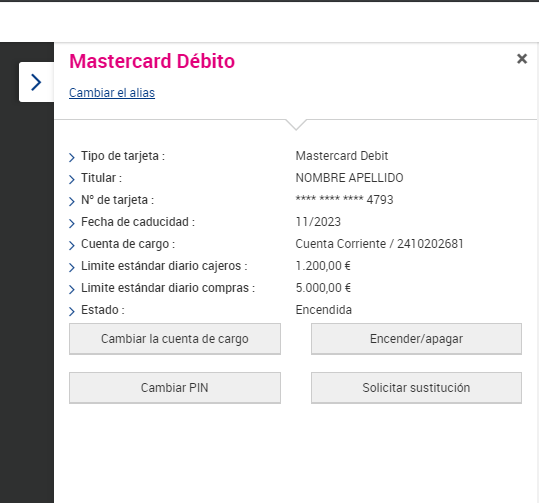
Task: Click chevron beside Limite estándar diario compras
Action: [x=72, y=289]
